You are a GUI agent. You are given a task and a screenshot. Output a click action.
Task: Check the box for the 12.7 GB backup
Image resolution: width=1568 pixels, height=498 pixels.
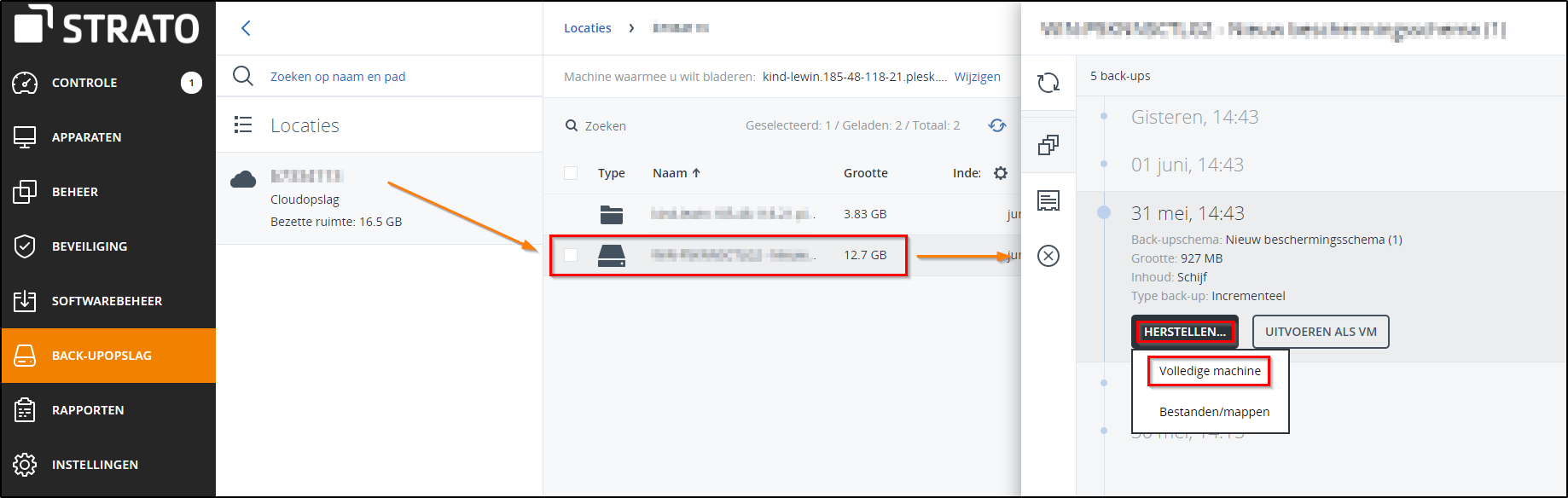pyautogui.click(x=571, y=255)
